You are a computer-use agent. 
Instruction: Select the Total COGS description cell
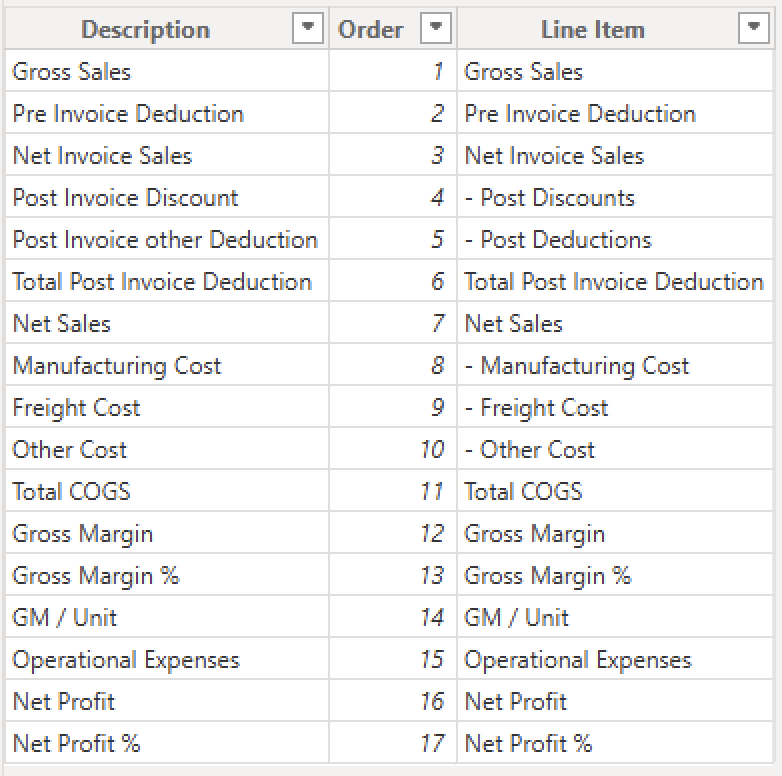click(x=167, y=490)
